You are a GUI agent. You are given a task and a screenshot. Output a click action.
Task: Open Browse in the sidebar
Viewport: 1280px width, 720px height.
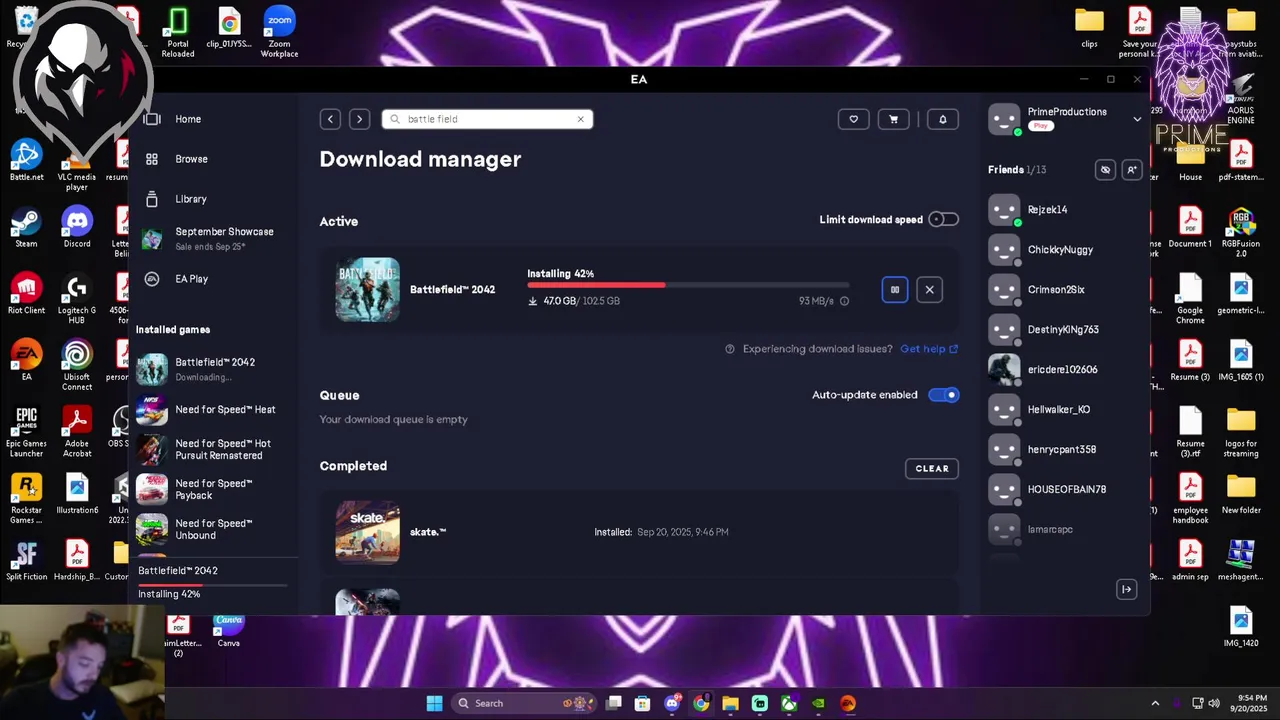click(191, 159)
